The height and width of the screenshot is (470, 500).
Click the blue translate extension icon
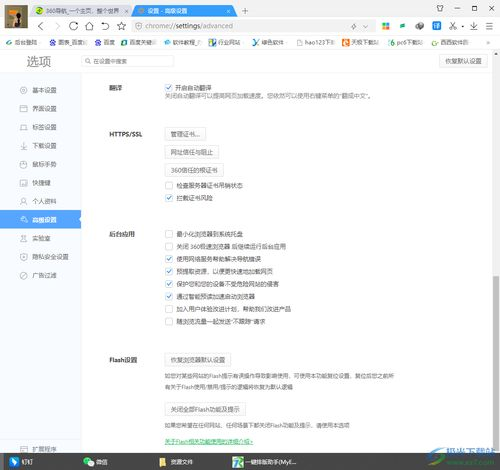tap(437, 26)
